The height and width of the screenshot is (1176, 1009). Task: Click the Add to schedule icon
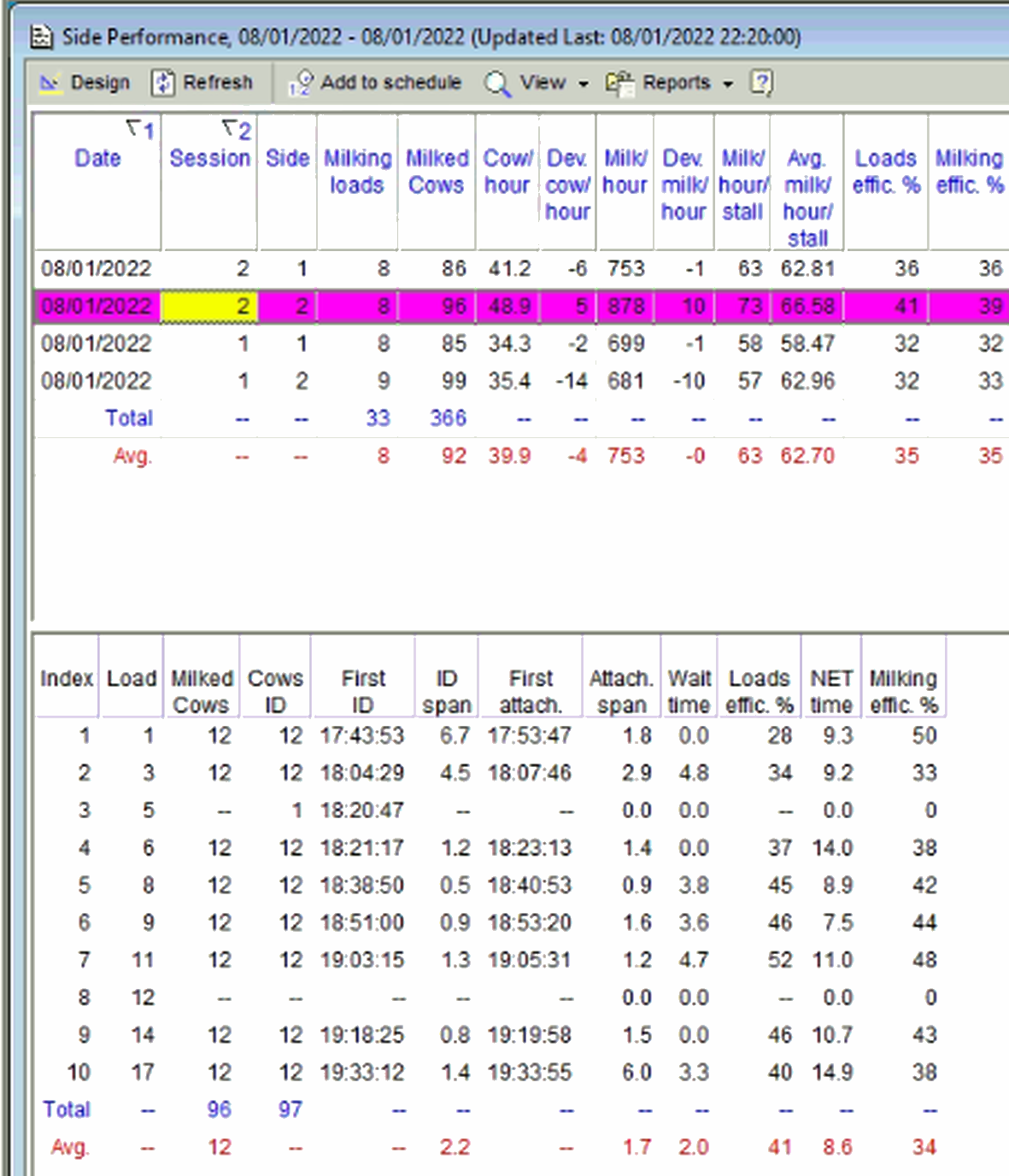coord(300,83)
